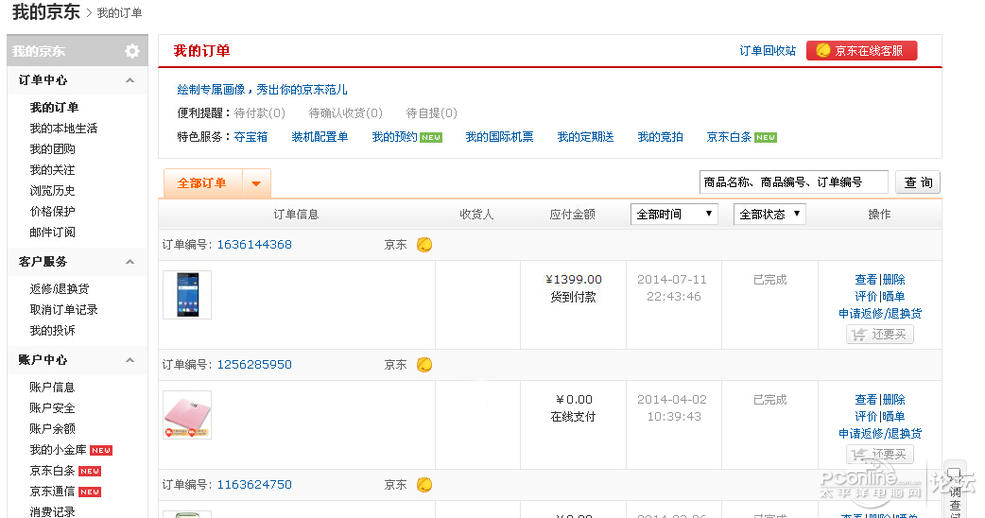Select the 全部订单 tab
The height and width of the screenshot is (518, 985).
(202, 183)
